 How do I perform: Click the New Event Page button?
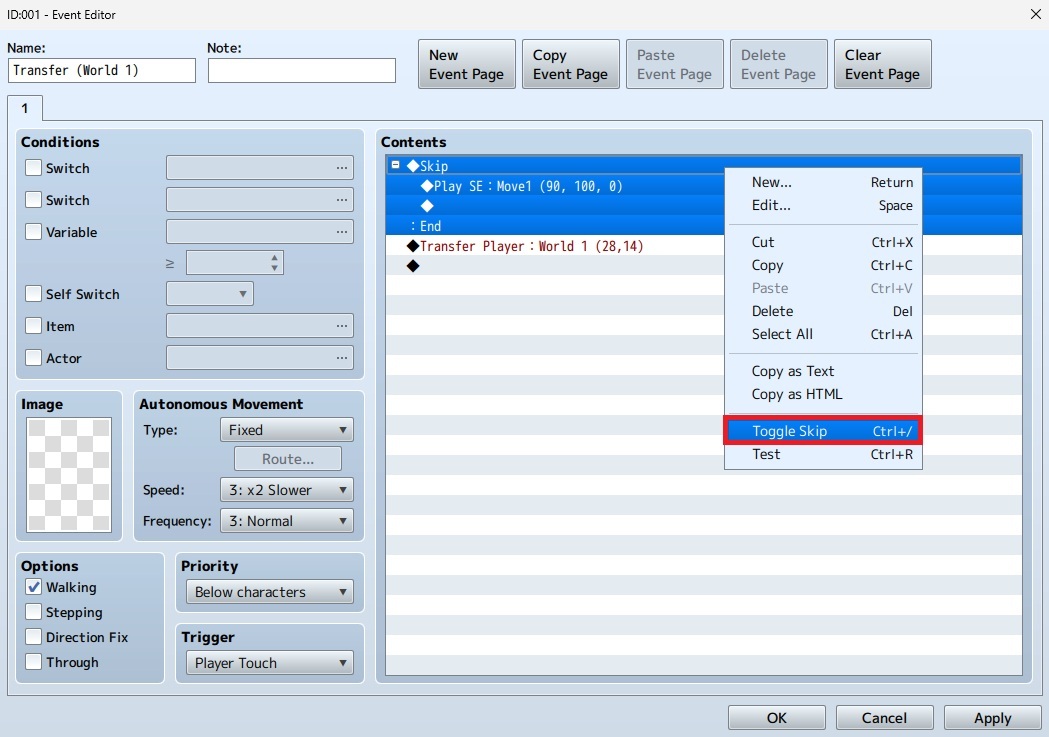[x=467, y=64]
